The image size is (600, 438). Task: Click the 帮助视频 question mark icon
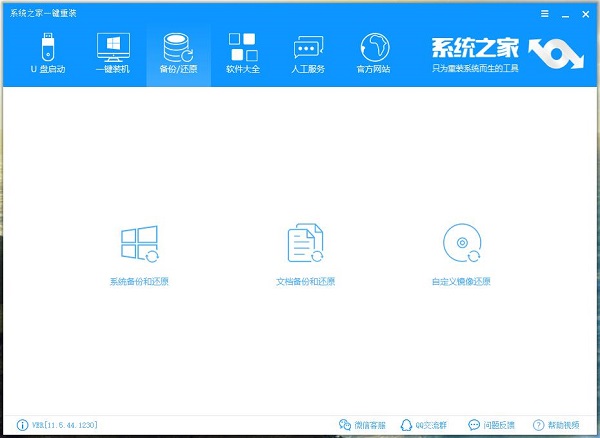coord(538,425)
